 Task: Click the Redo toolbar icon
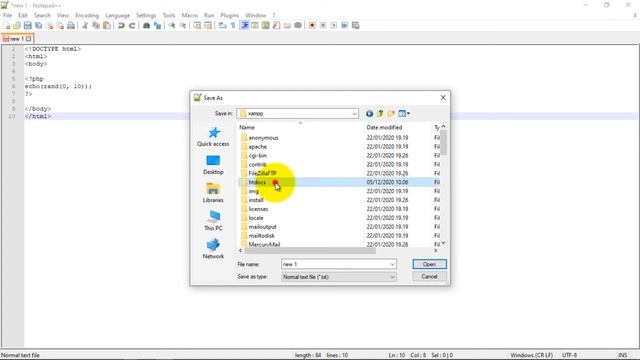pyautogui.click(x=132, y=25)
